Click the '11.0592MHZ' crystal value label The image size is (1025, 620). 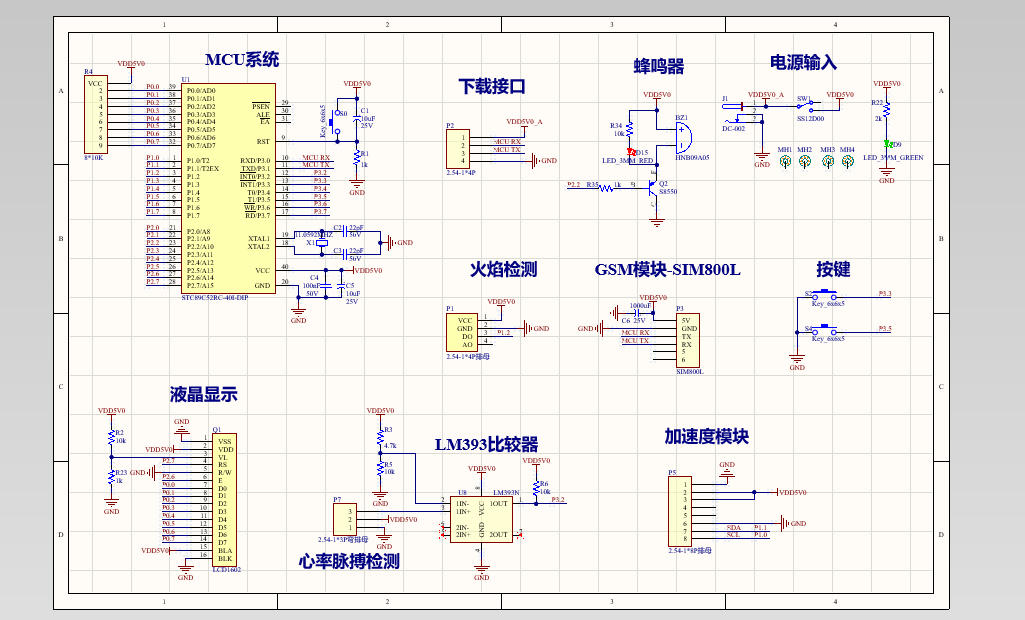[314, 234]
